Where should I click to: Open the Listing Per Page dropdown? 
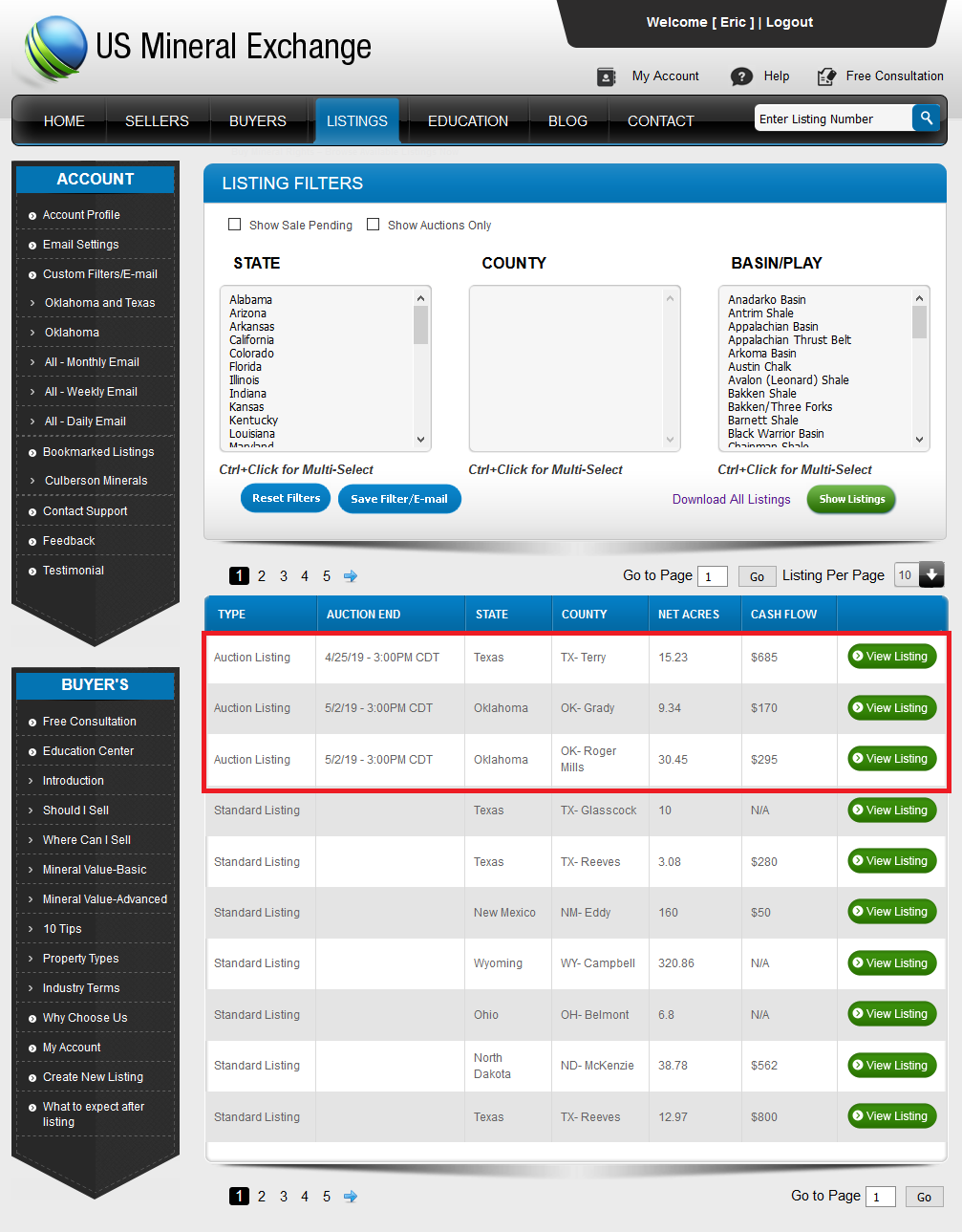point(930,574)
